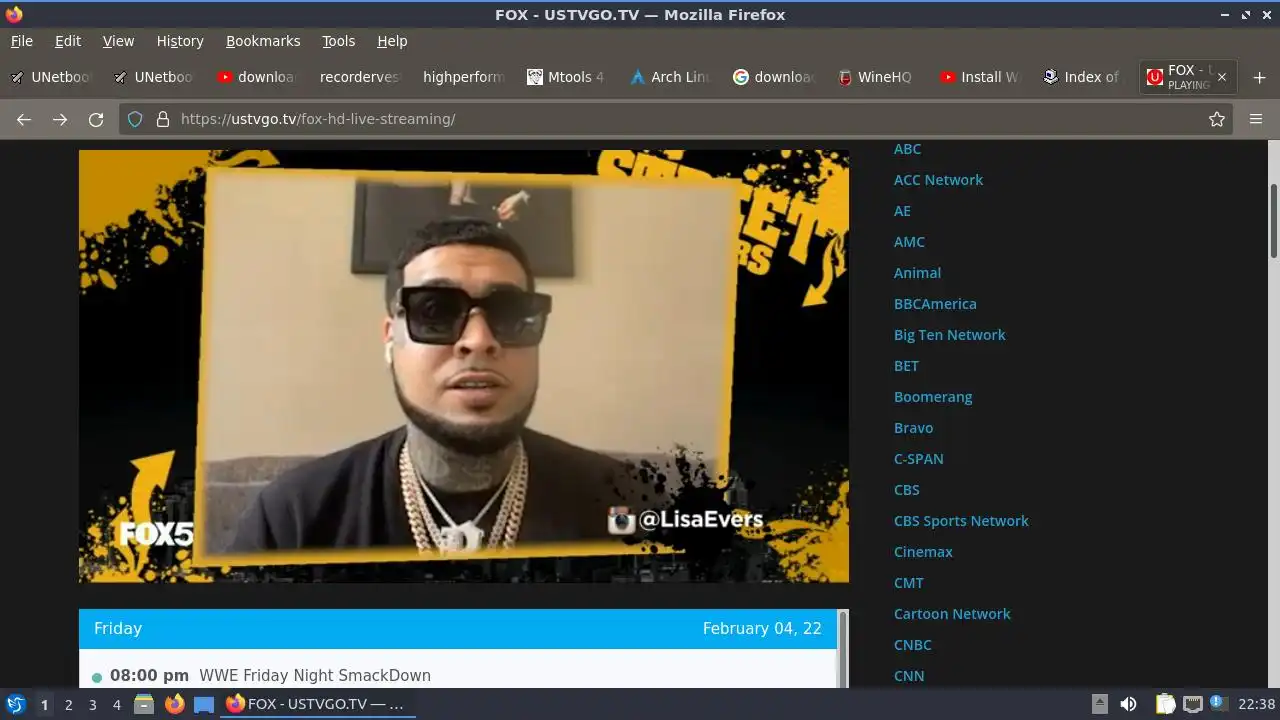Open tracking protection shield icon
Viewport: 1280px width, 720px height.
[x=135, y=119]
